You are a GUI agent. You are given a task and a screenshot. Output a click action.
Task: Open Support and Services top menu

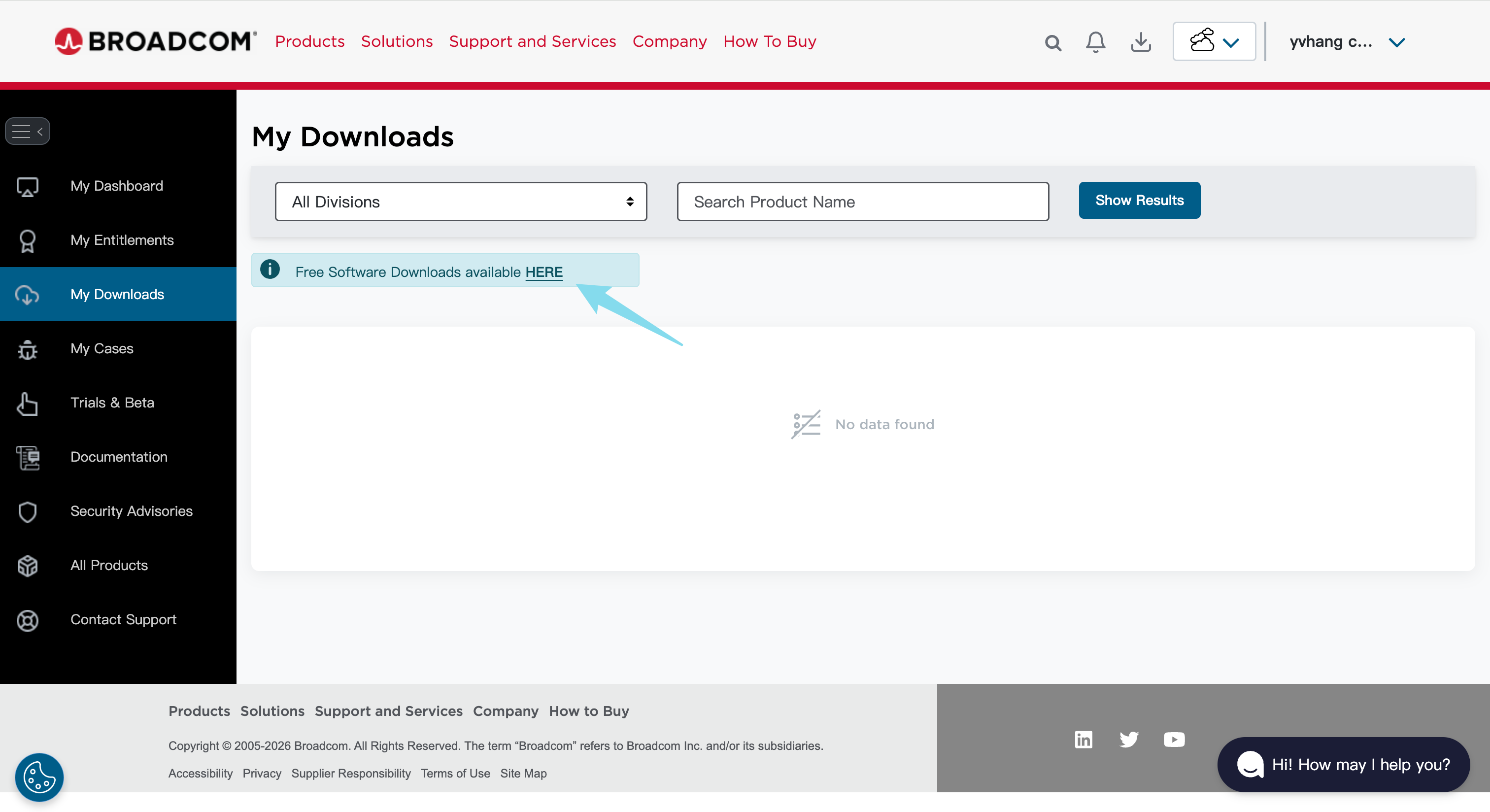point(532,42)
